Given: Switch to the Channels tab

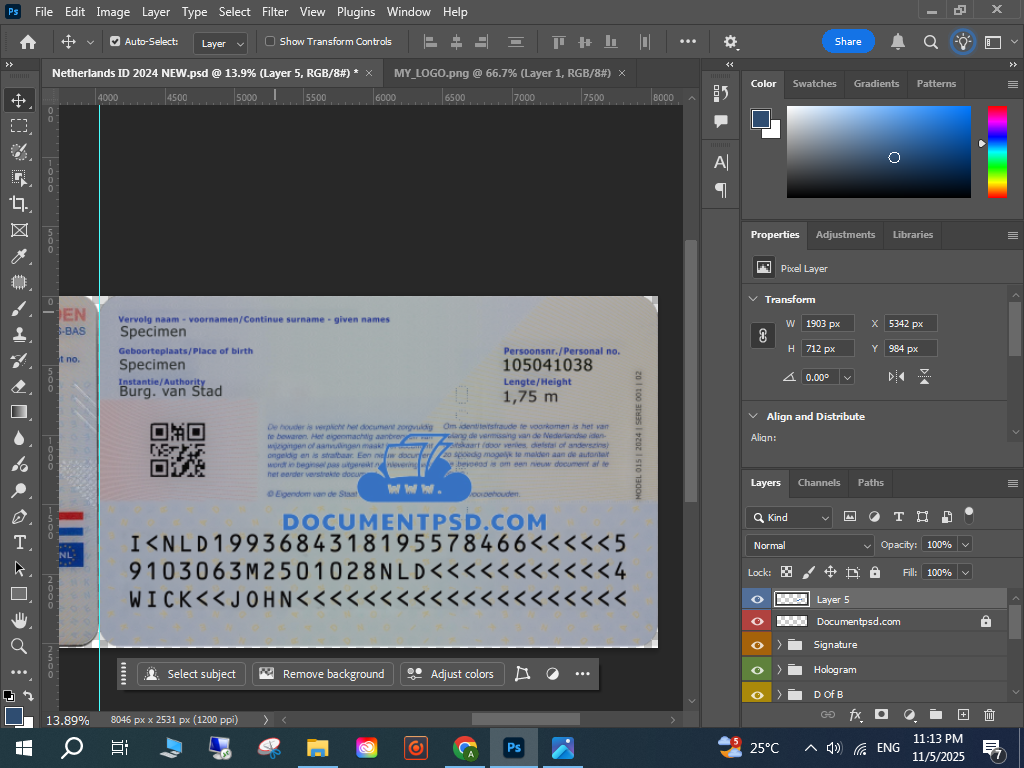Looking at the screenshot, I should tap(818, 482).
